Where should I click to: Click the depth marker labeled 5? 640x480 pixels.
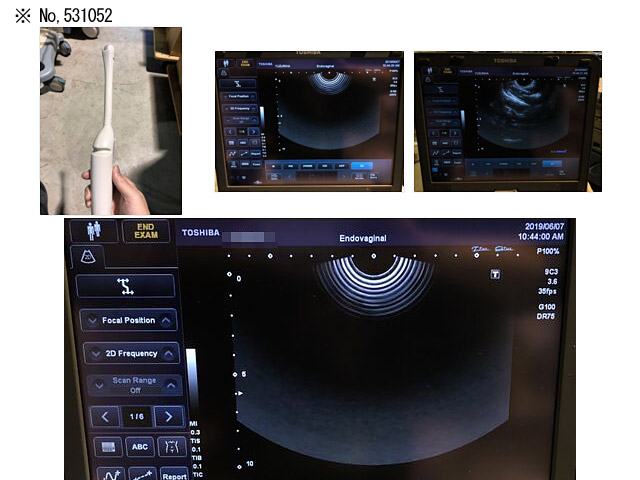[x=244, y=374]
